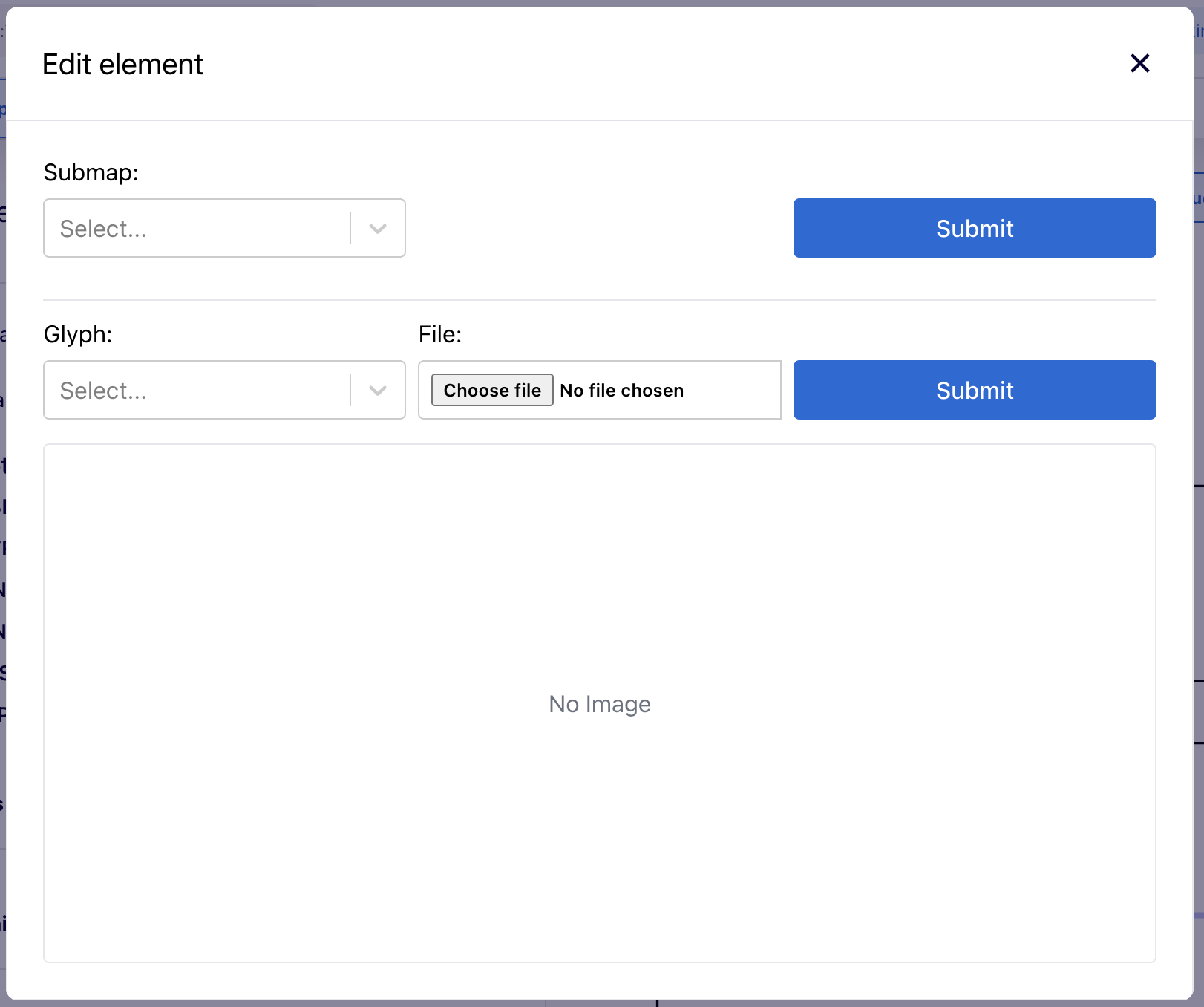1204x1007 pixels.
Task: Click the Submap 'Select...' placeholder text
Action: point(104,229)
